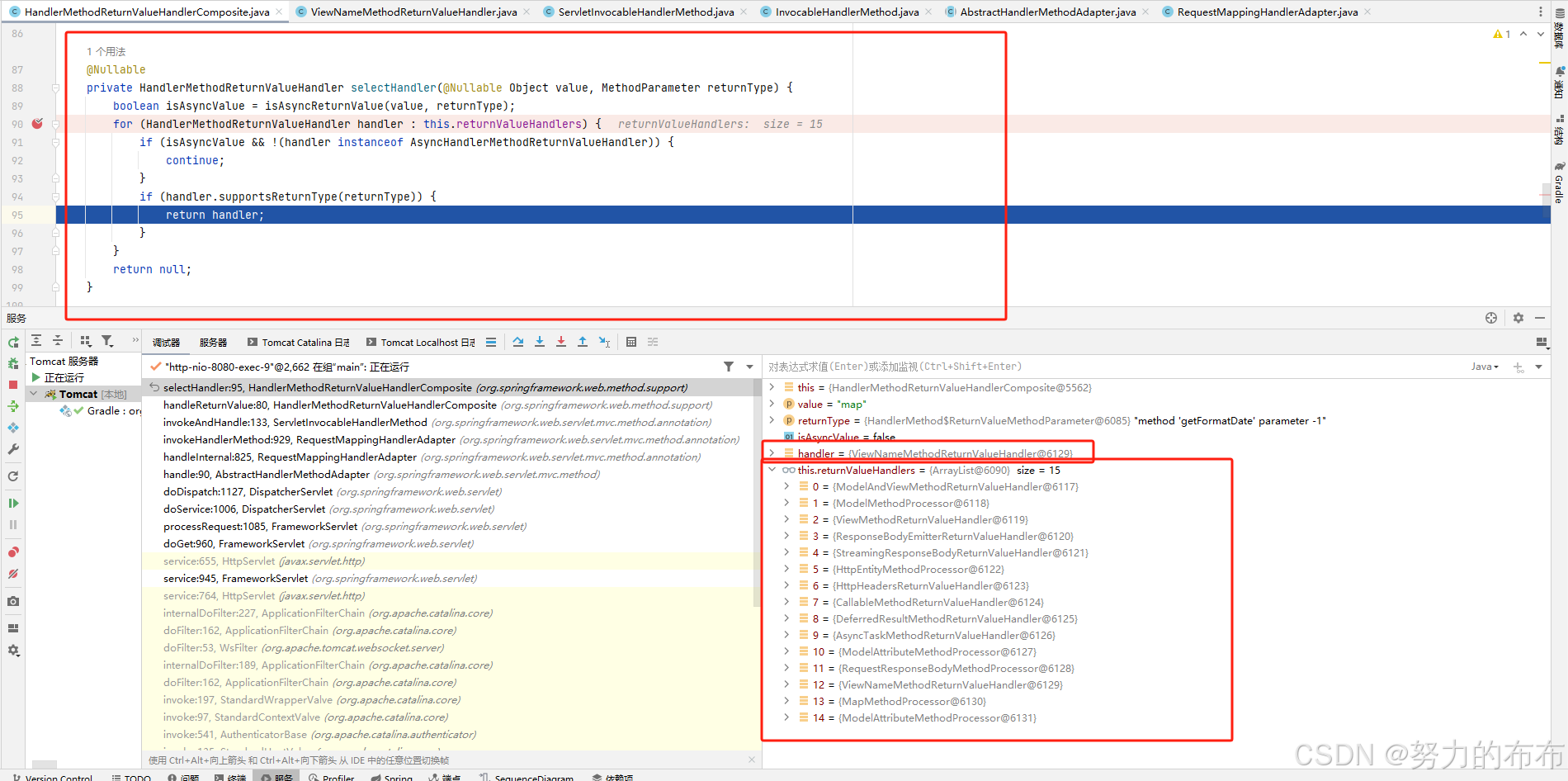Image resolution: width=1568 pixels, height=781 pixels.
Task: Click the pause program icon
Action: (13, 524)
